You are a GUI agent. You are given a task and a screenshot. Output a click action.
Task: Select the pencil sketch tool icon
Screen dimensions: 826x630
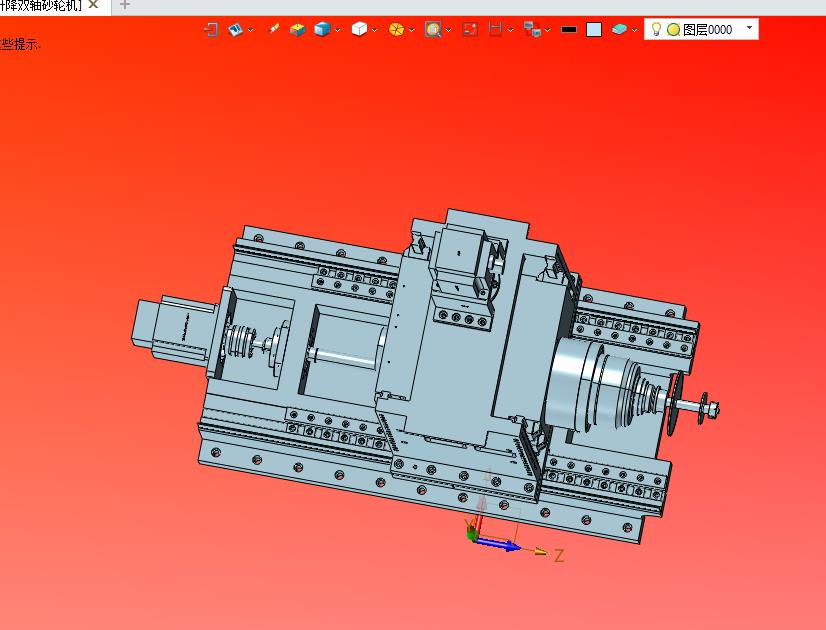(273, 29)
